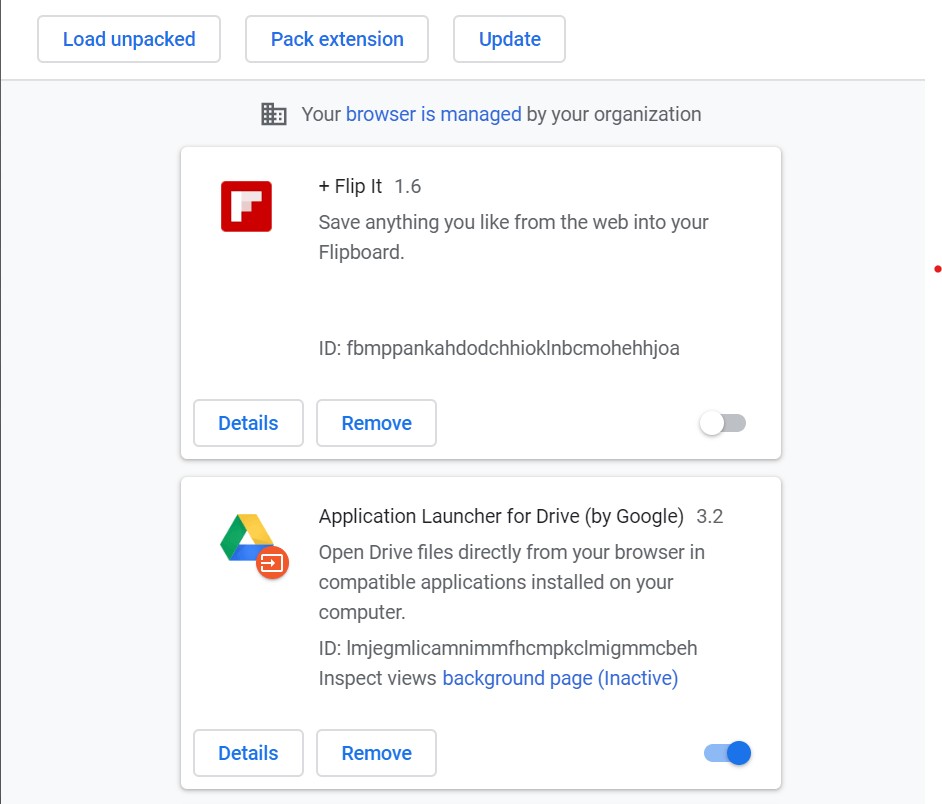Click the Pack extension button
Viewport: 942px width, 804px height.
tap(337, 39)
